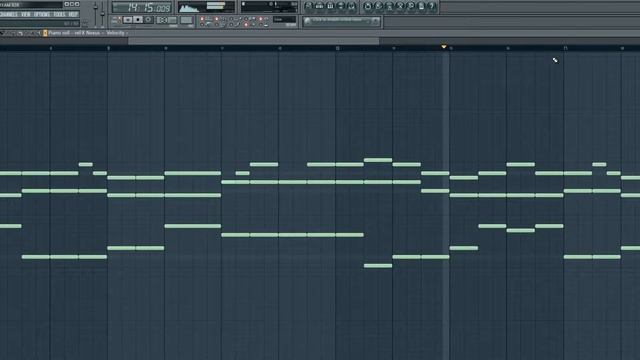This screenshot has width=640, height=360.
Task: Open the HELP menu
Action: 73,14
